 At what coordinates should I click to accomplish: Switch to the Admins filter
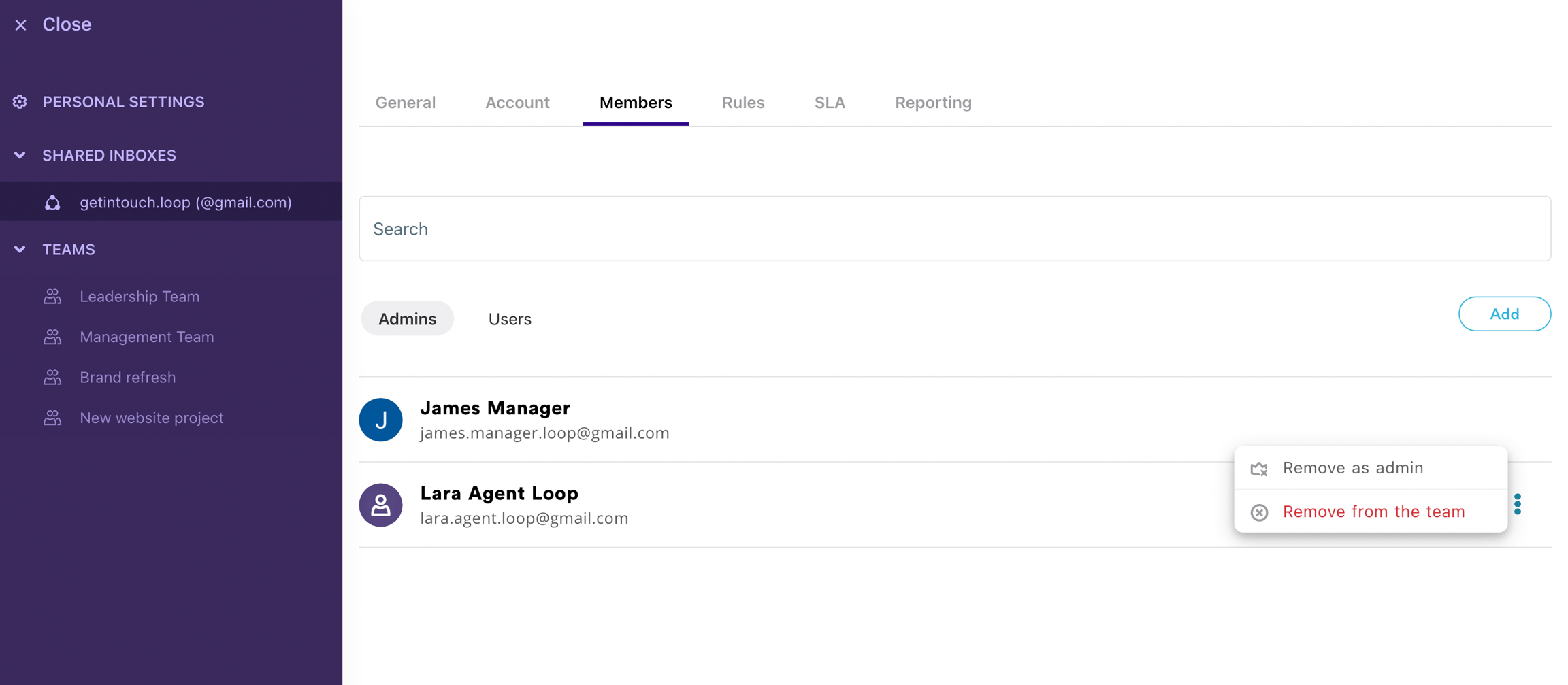pos(407,318)
